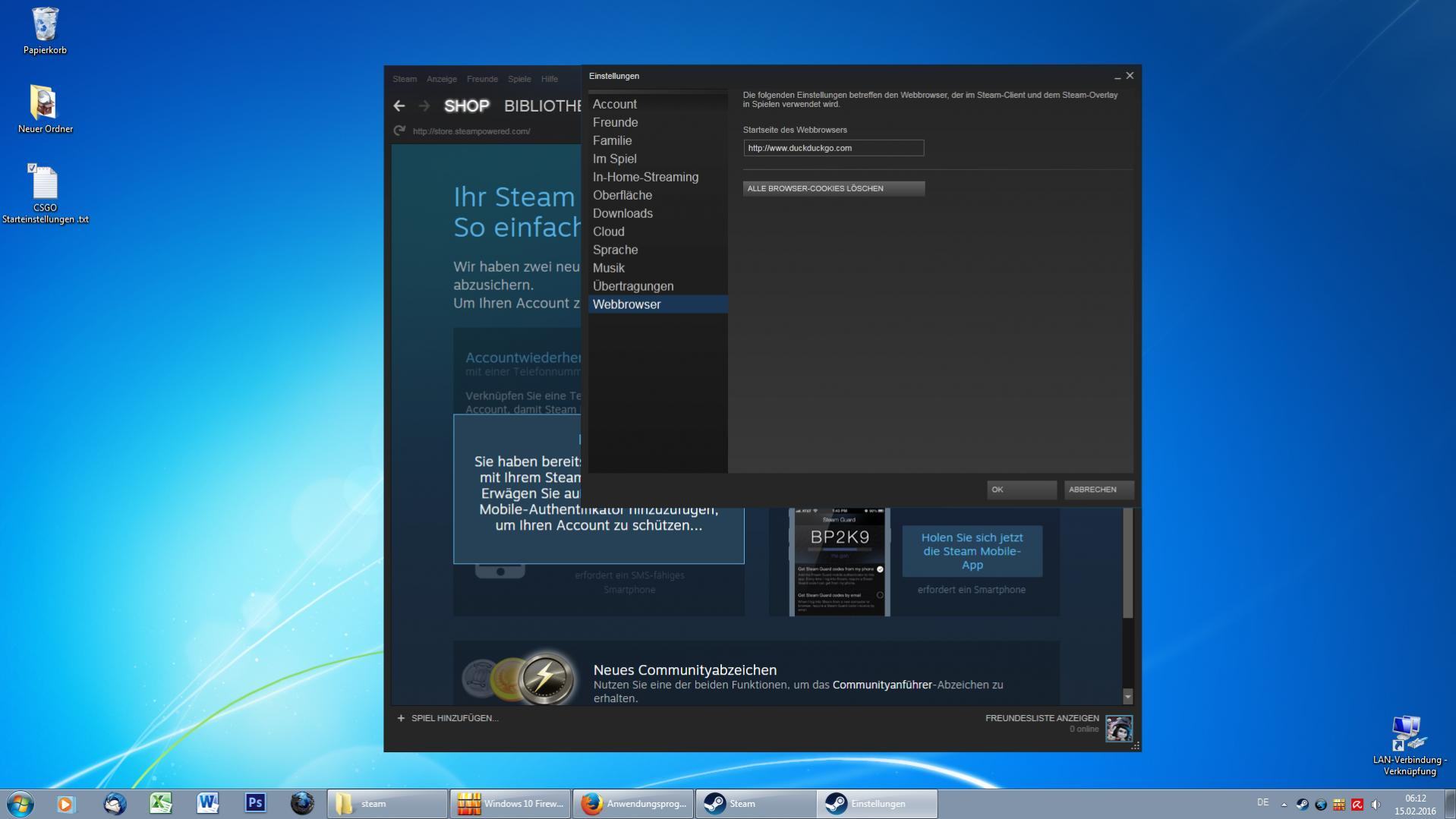1456x819 pixels.
Task: Select Webbrowser settings category
Action: (x=657, y=304)
